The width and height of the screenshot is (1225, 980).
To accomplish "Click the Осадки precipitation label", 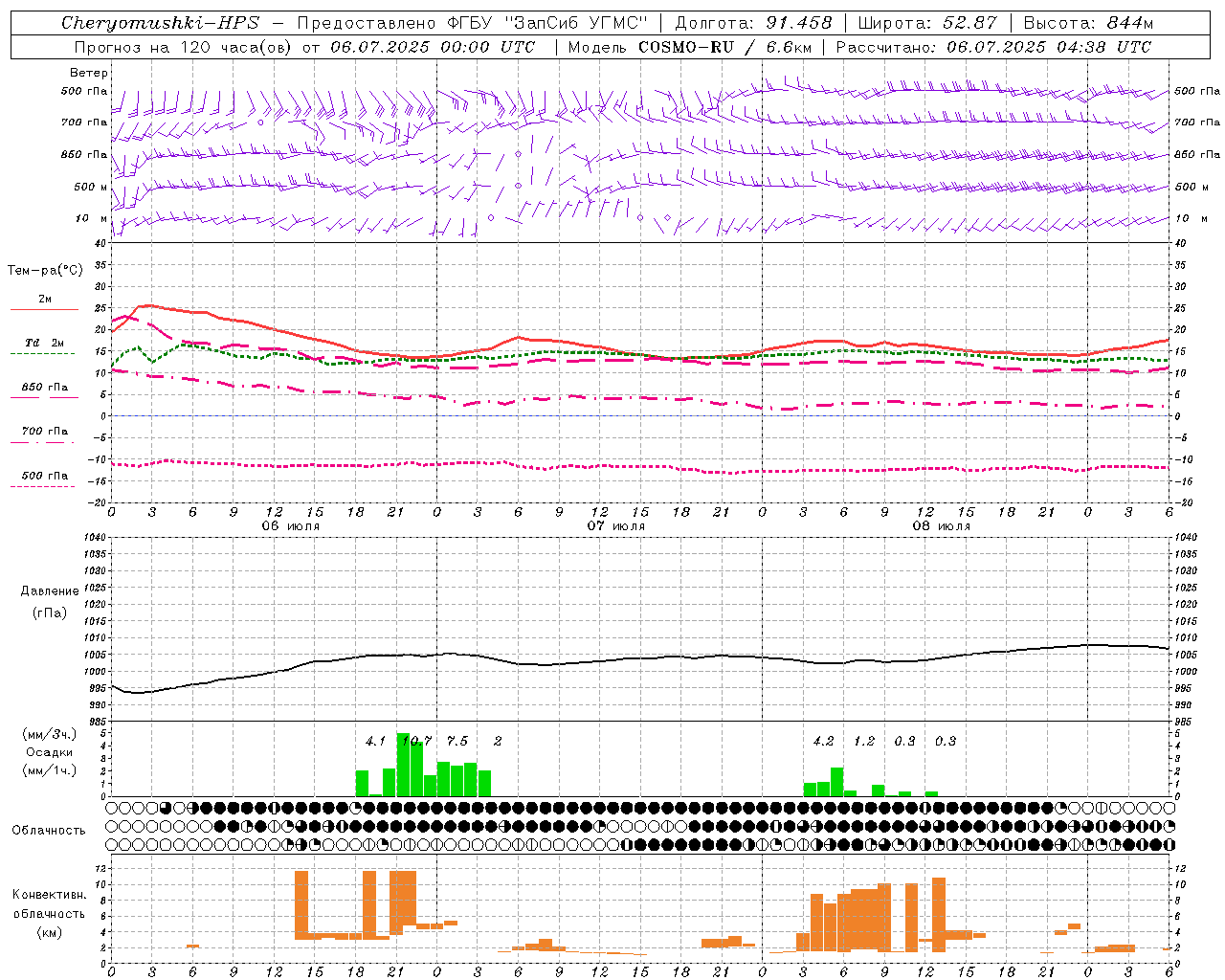I will tap(50, 752).
